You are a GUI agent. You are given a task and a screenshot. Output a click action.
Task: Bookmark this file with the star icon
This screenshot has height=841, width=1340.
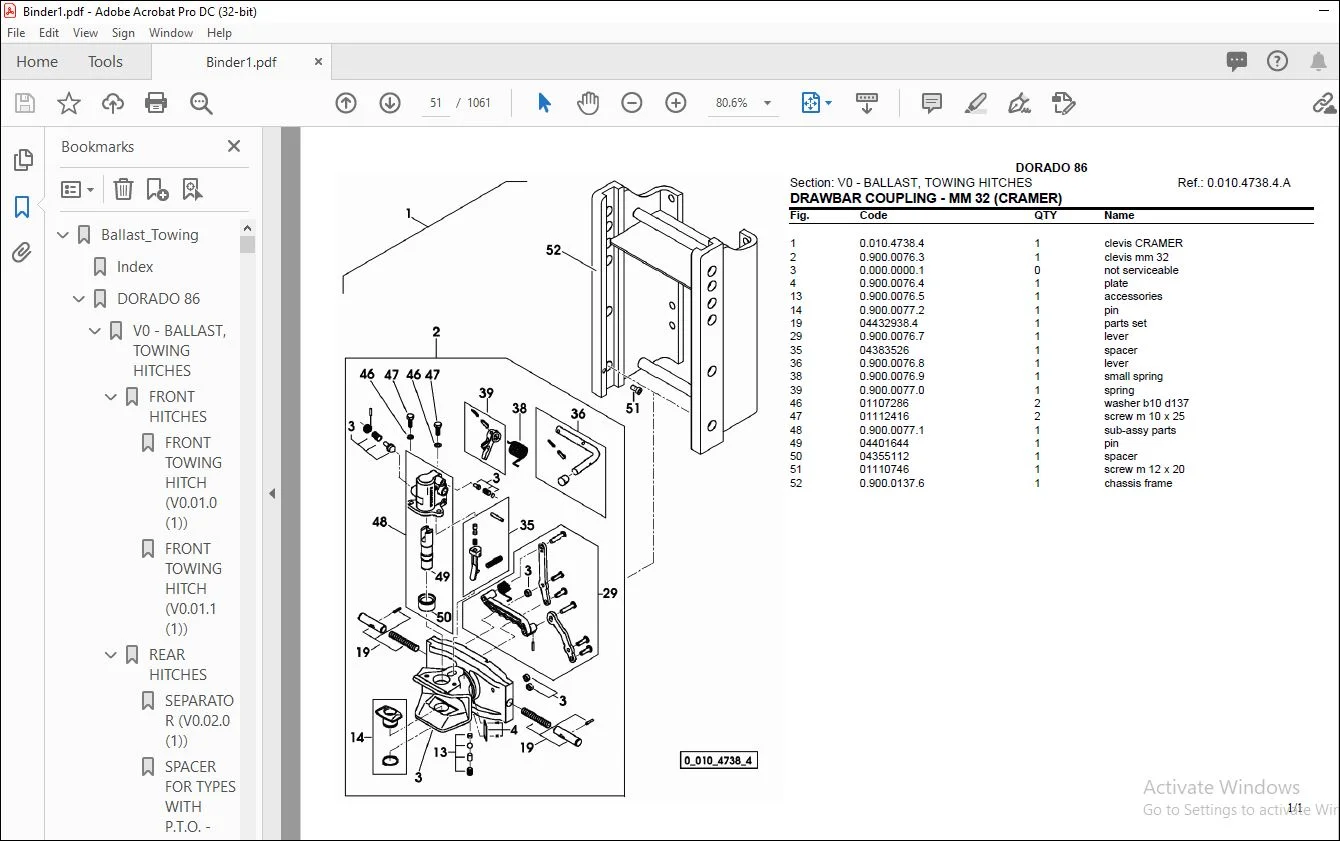pyautogui.click(x=69, y=103)
